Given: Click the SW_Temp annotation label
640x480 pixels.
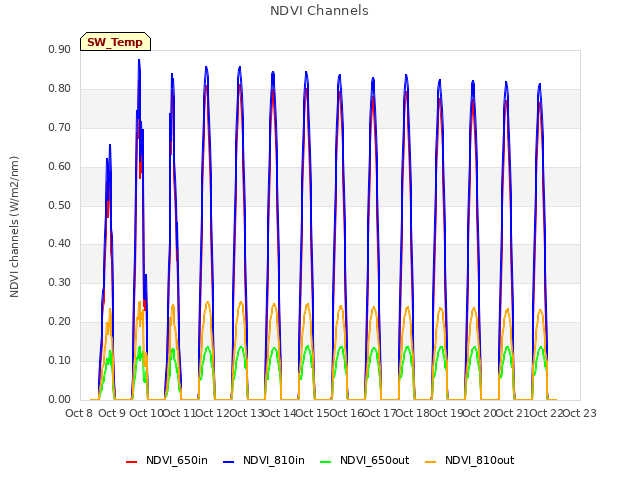Looking at the screenshot, I should coord(115,42).
